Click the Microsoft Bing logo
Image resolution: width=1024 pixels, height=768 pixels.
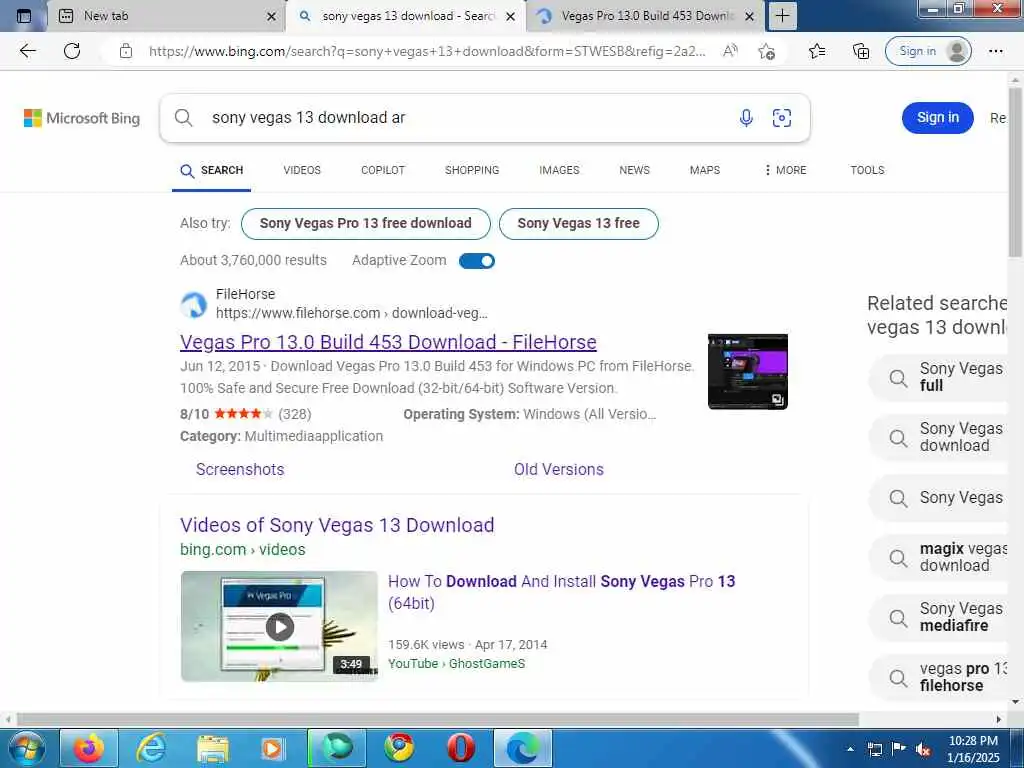(82, 118)
